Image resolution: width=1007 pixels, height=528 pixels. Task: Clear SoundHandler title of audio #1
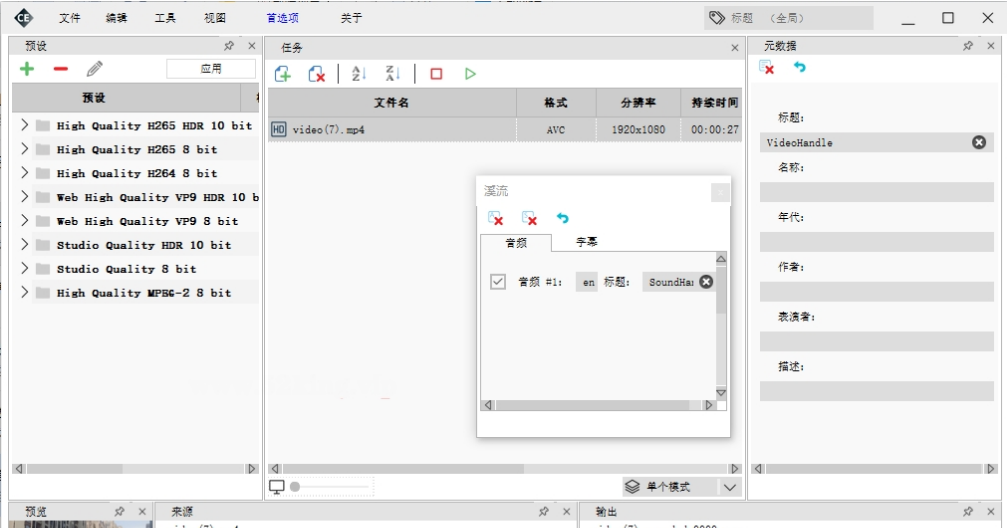click(706, 281)
